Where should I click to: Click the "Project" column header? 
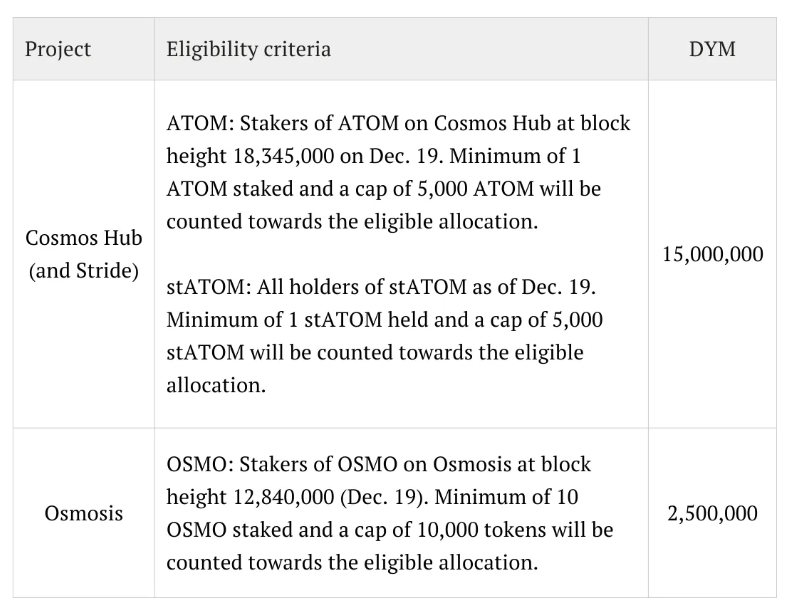58,49
